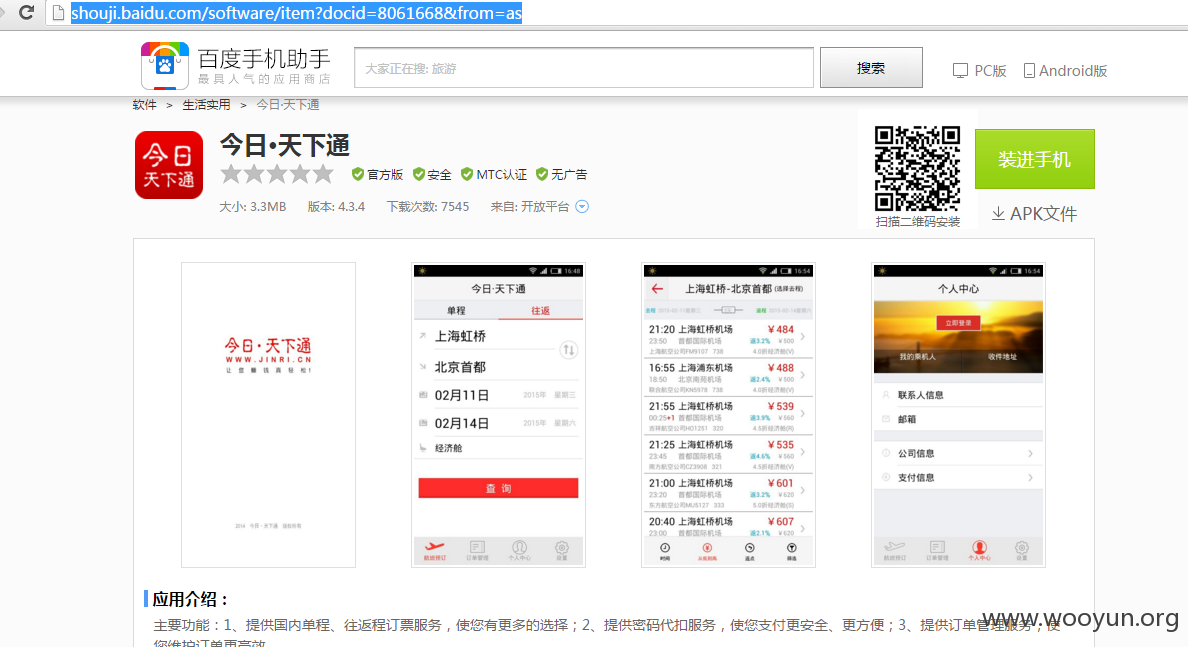
Task: Open the 个人中心 screenshot thumbnail
Action: [x=958, y=414]
